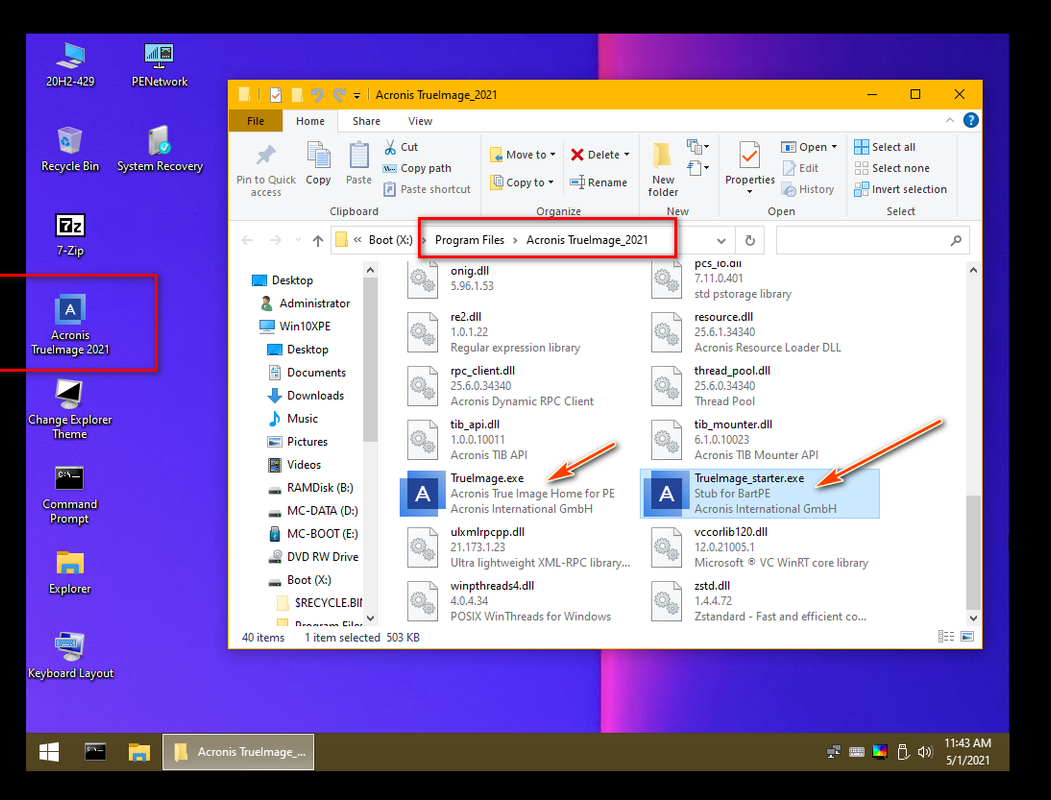The width and height of the screenshot is (1051, 800).
Task: Open Keyboard Layout desktop shortcut
Action: 70,656
